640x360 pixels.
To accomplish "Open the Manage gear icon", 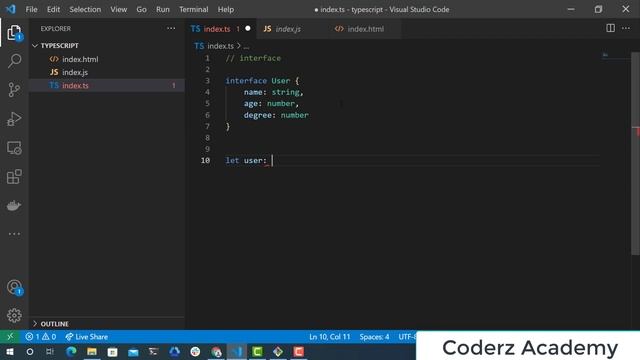I will [14, 316].
